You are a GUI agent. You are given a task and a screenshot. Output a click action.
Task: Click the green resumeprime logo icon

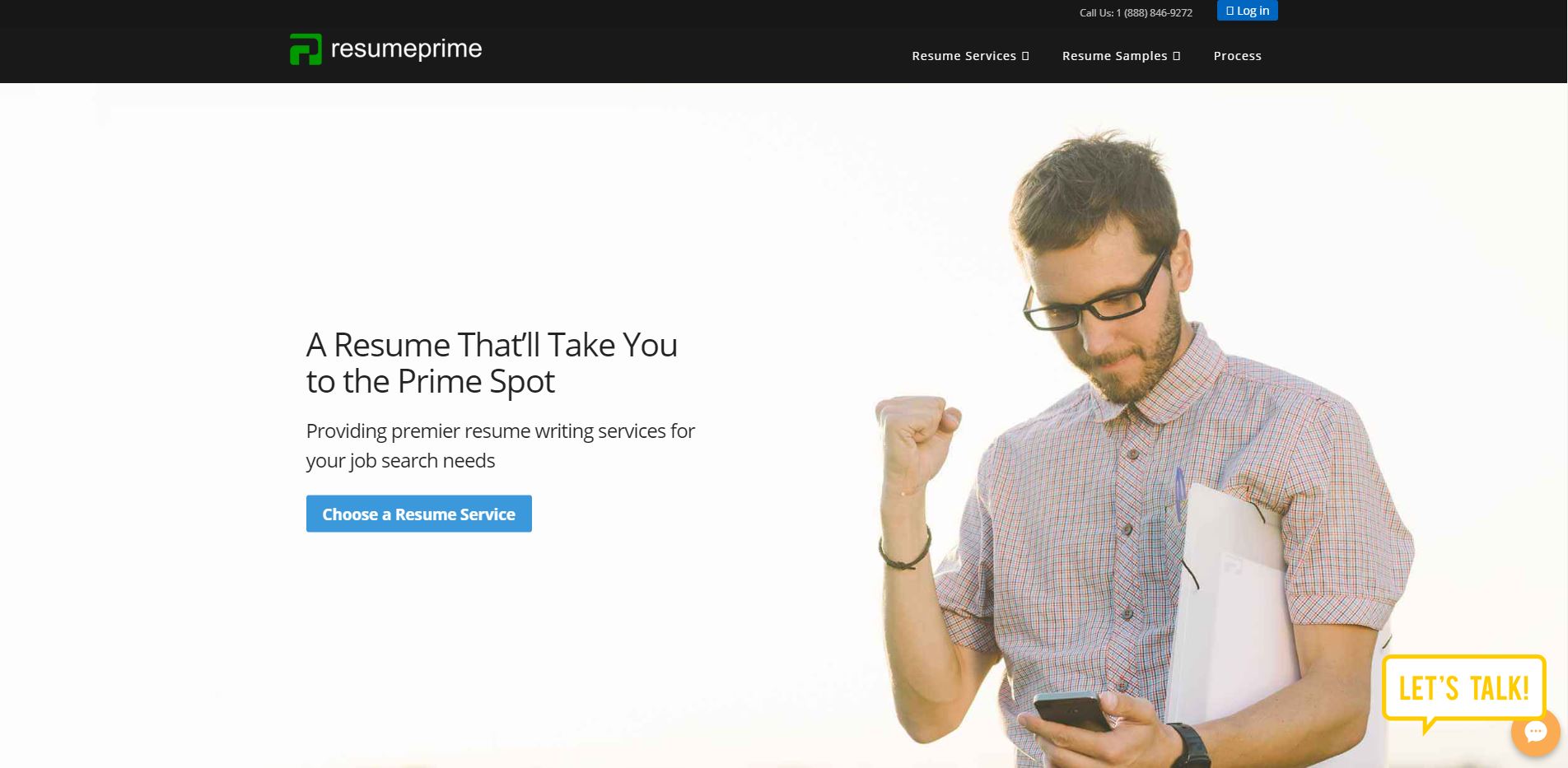click(306, 49)
